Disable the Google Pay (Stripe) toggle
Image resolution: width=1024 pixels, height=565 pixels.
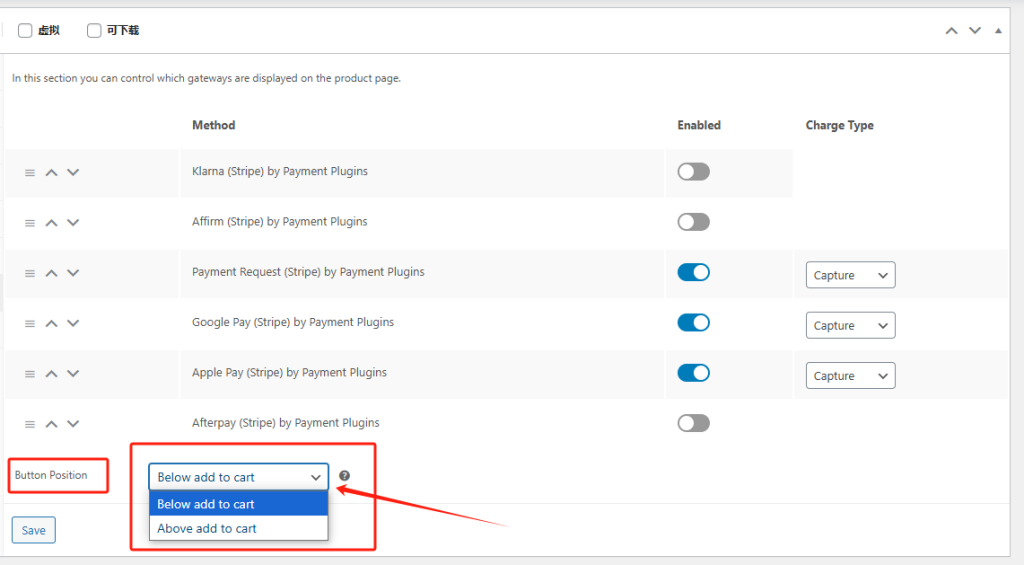[693, 322]
